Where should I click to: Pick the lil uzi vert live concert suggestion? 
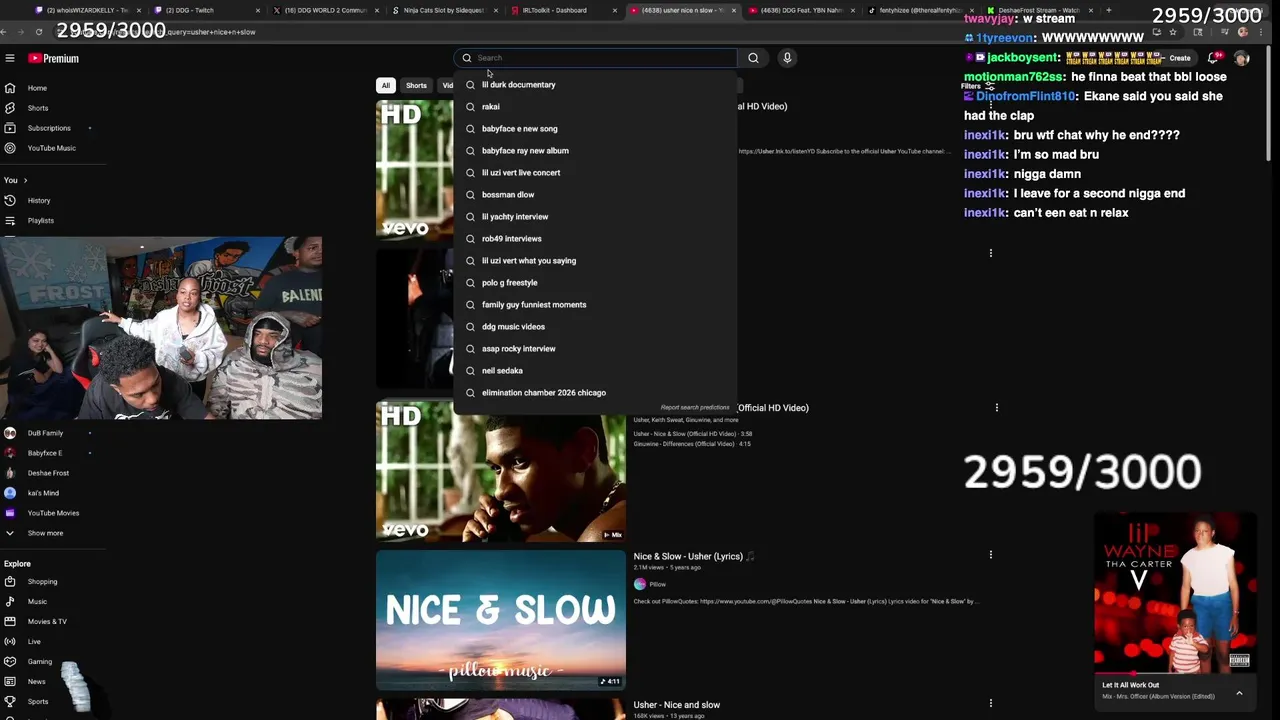pos(595,172)
